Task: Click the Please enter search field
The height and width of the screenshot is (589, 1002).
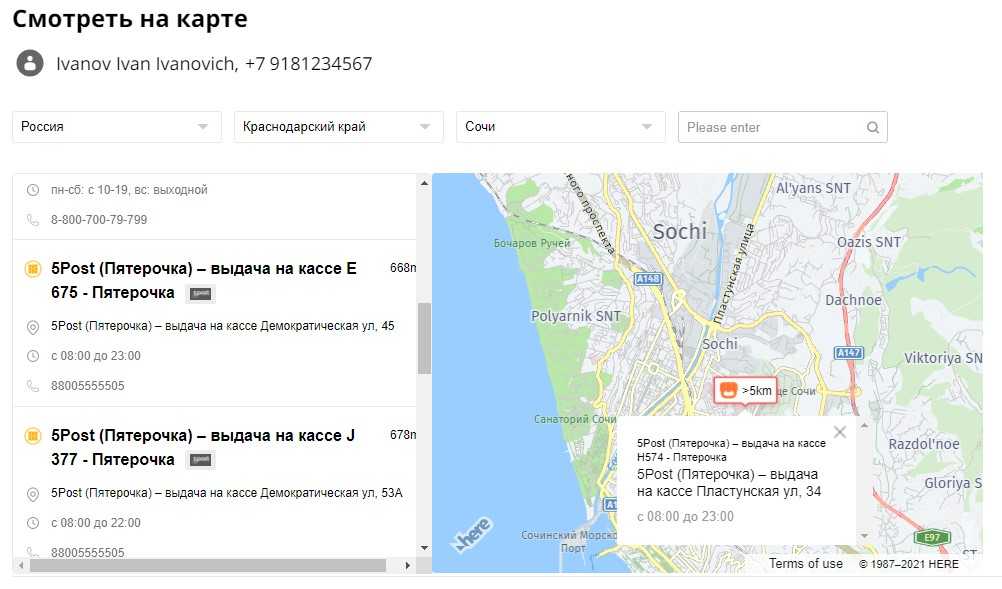Action: [770, 127]
